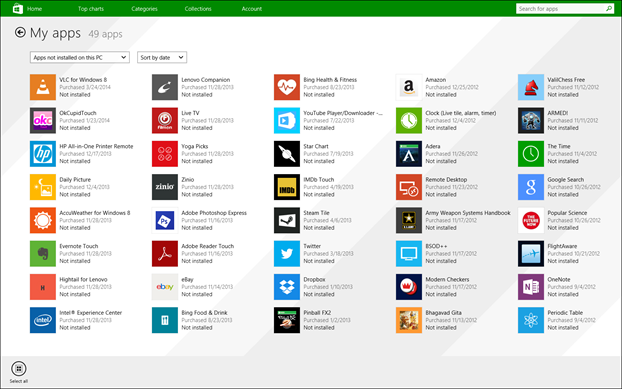
Task: Click the Windows Store logo icon
Action: pyautogui.click(x=17, y=8)
